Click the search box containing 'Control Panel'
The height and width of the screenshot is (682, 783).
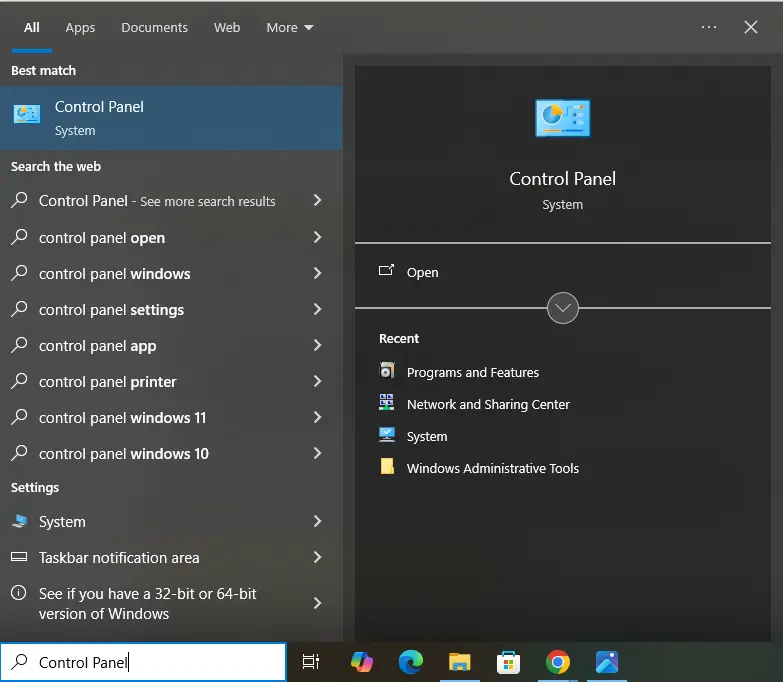pyautogui.click(x=143, y=662)
